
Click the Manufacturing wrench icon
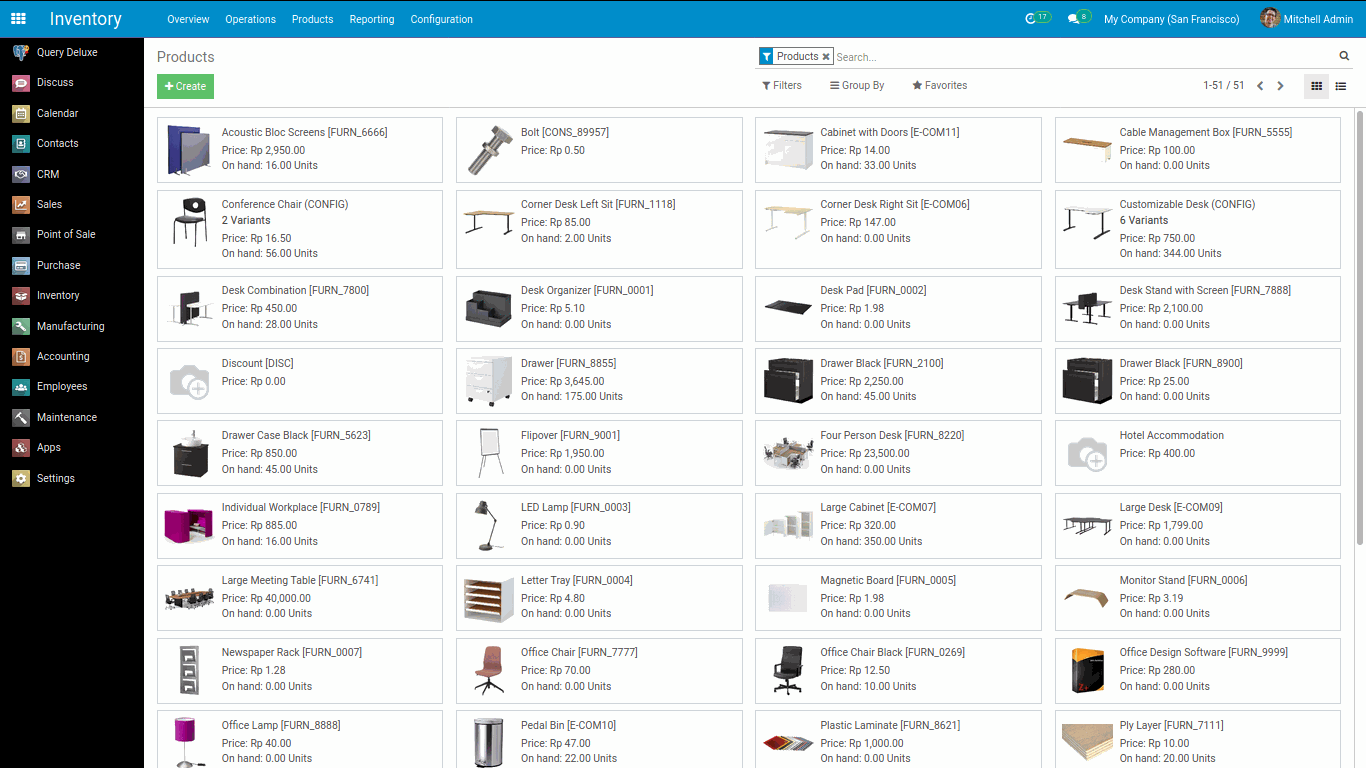pyautogui.click(x=20, y=326)
